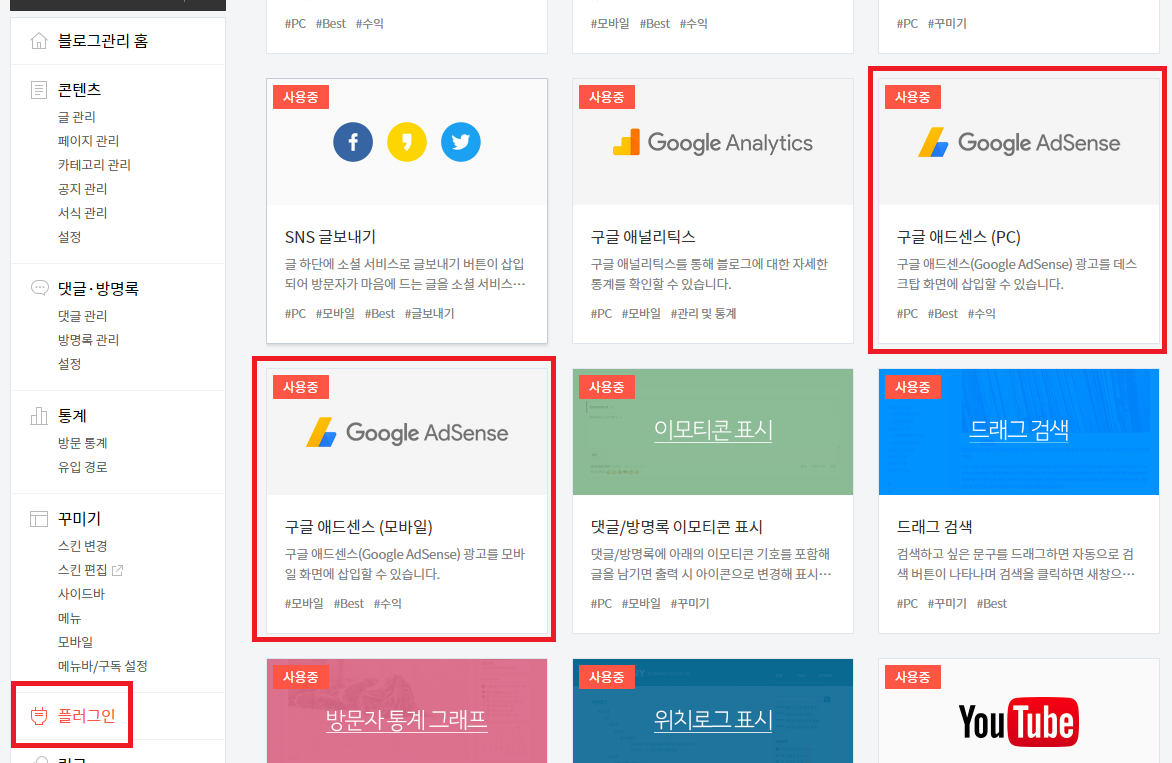
Task: Click the SNS 글보내기 title
Action: tap(330, 237)
